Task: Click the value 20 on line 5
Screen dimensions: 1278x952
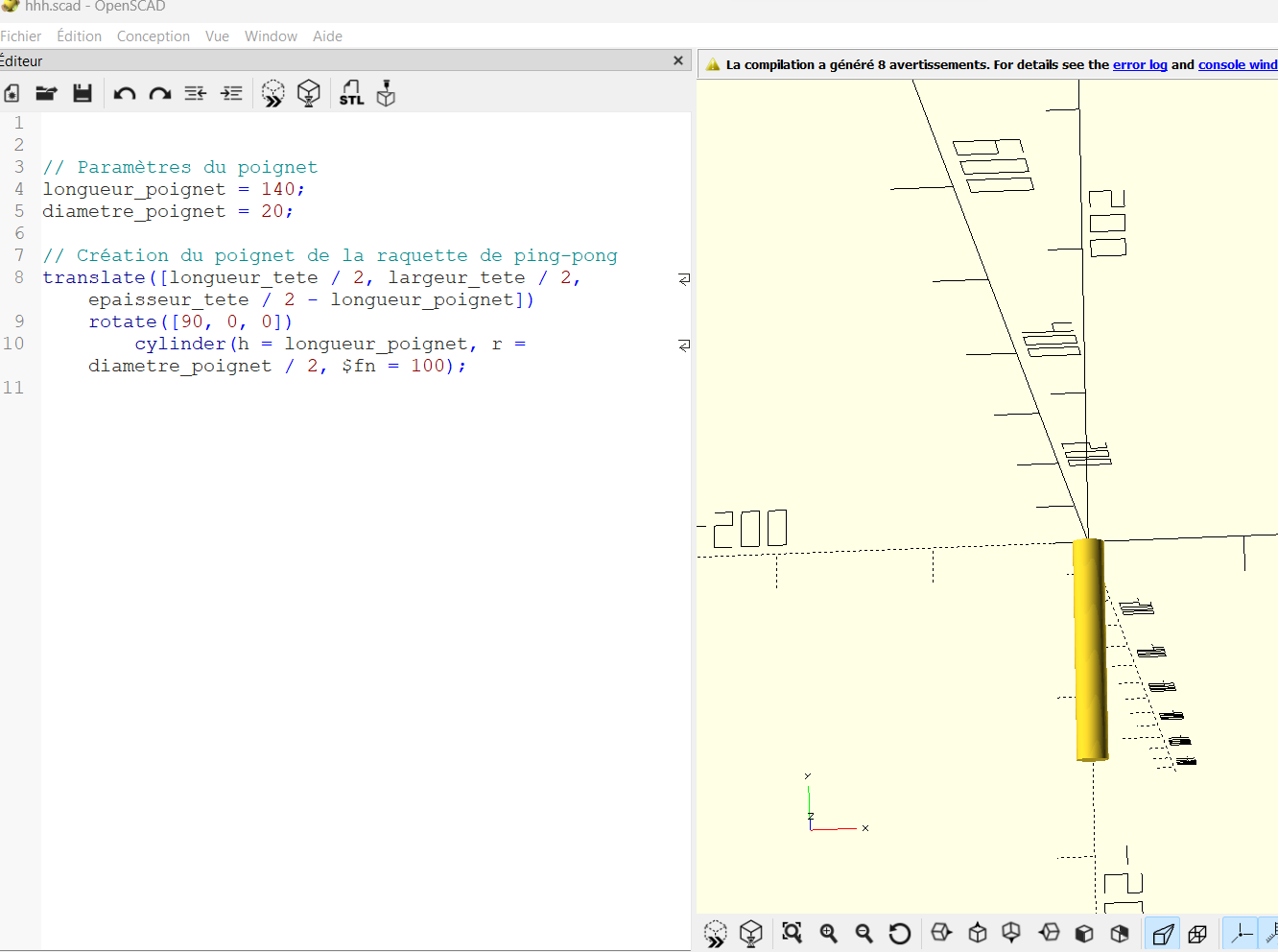Action: tap(272, 211)
